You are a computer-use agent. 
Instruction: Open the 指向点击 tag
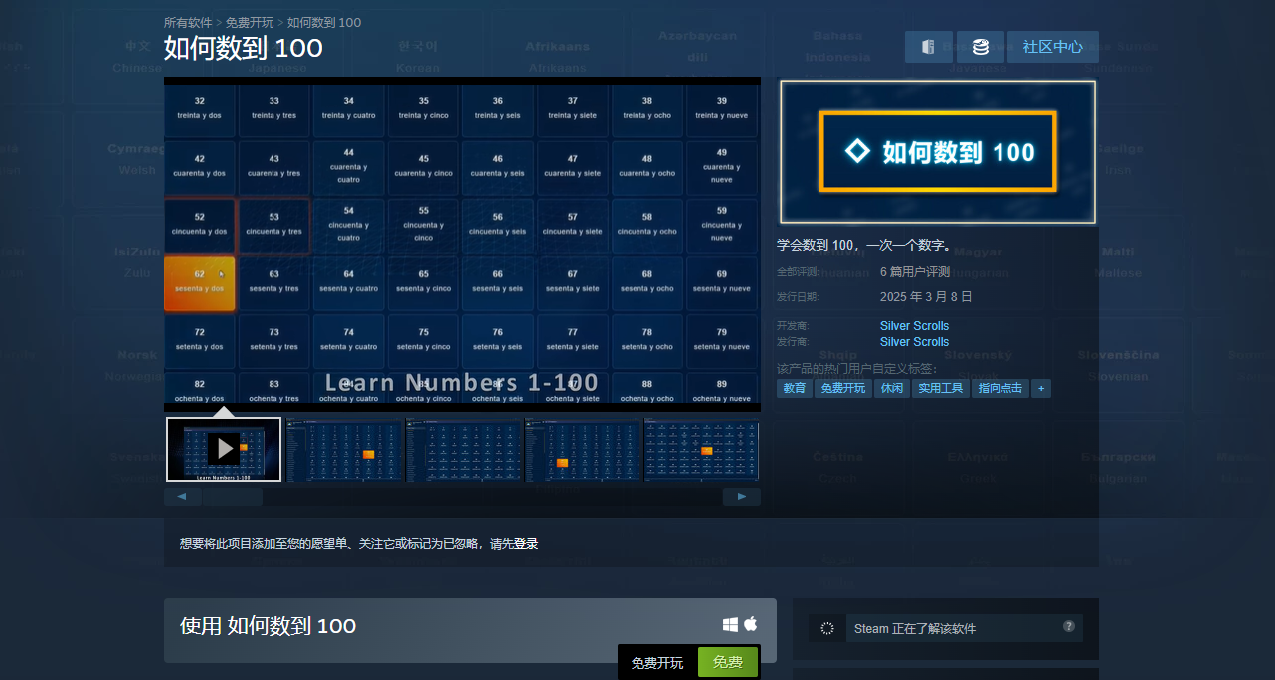[1000, 388]
